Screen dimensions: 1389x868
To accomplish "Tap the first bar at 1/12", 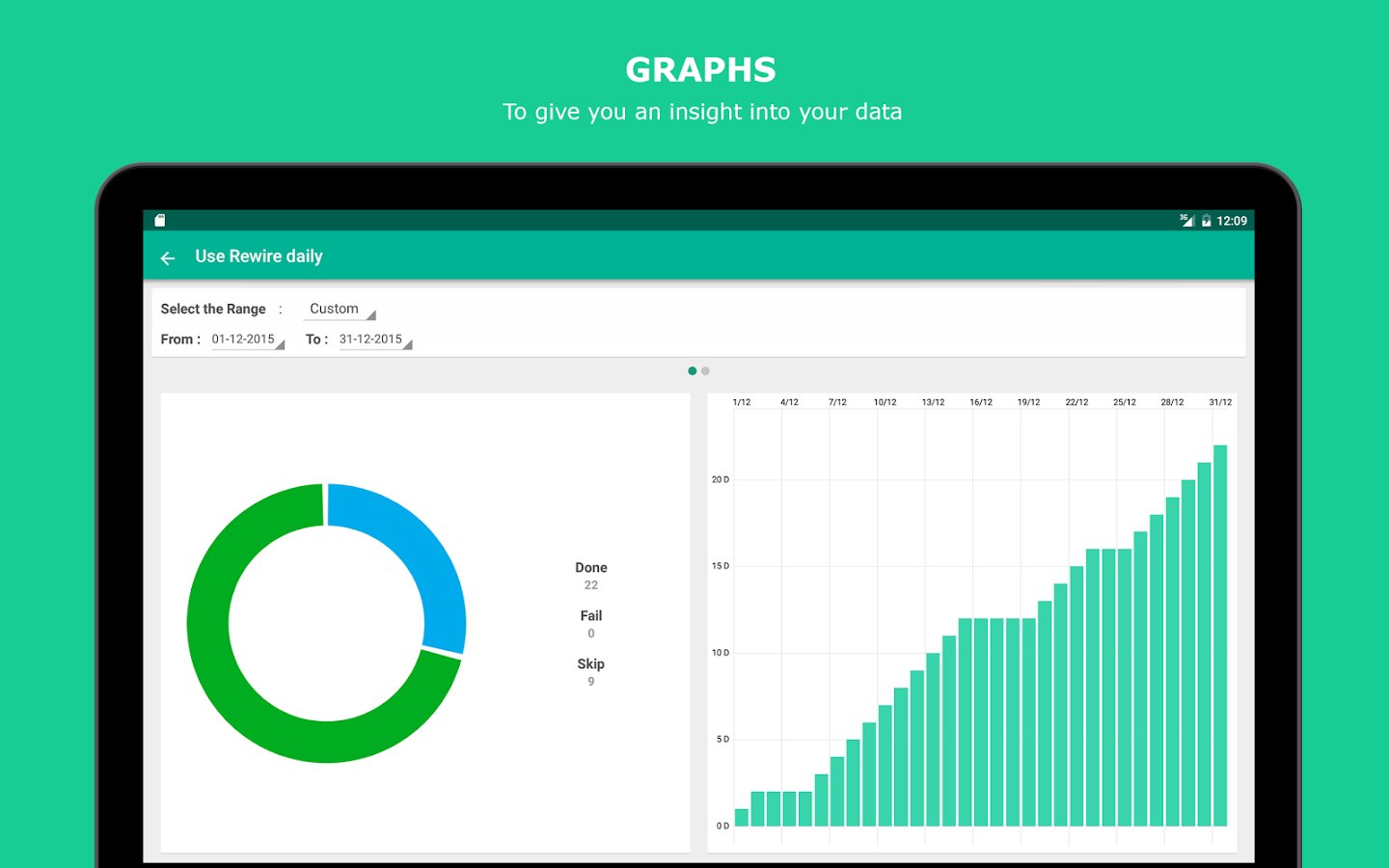I will (742, 817).
